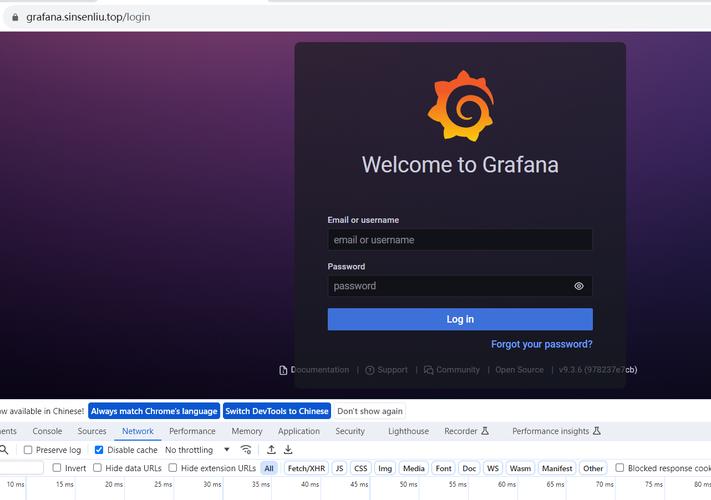Image resolution: width=711 pixels, height=500 pixels.
Task: Toggle password visibility eye icon
Action: pos(578,286)
